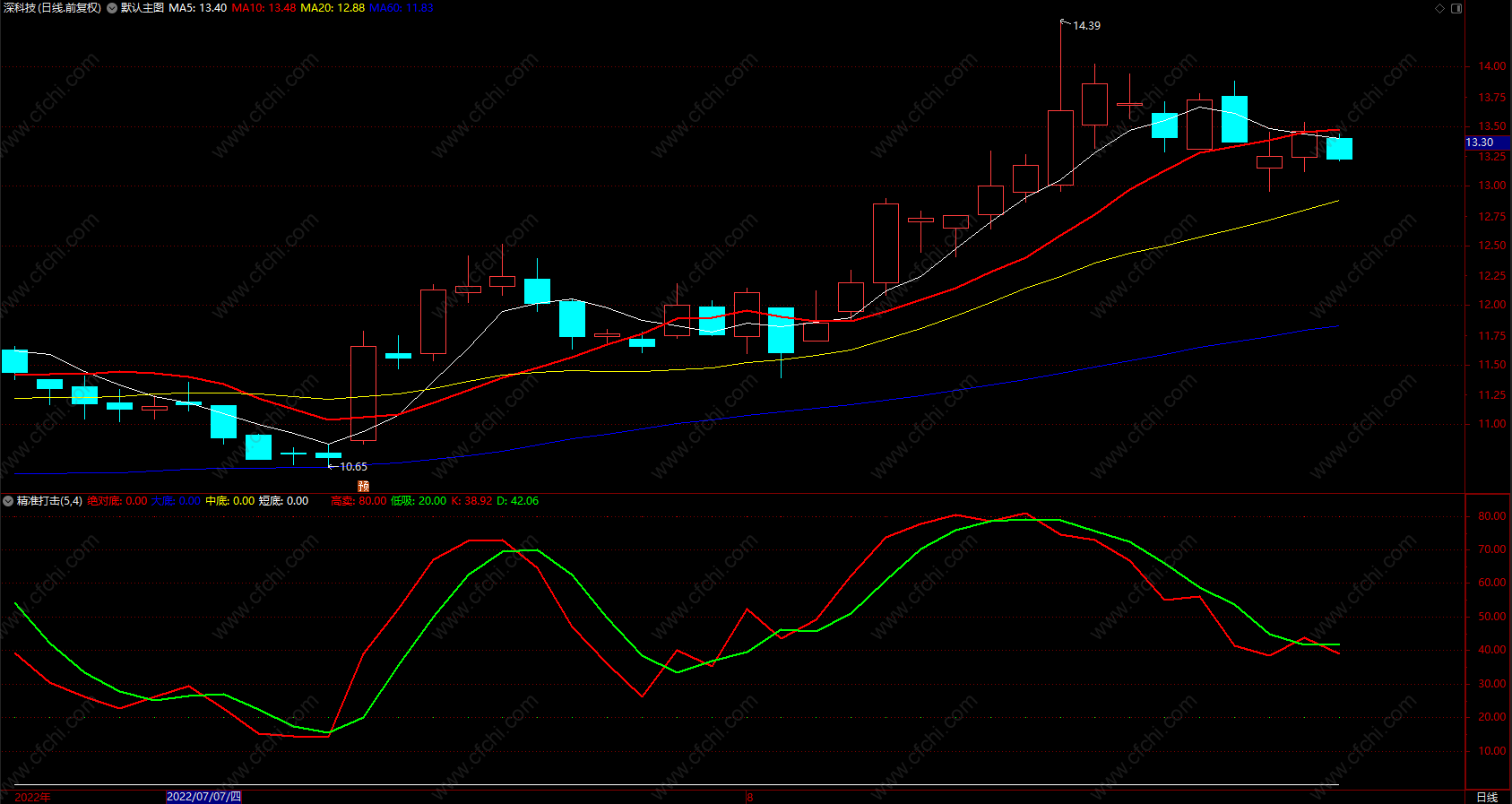This screenshot has width=1512, height=804.
Task: Click the 14.39 high price label
Action: tap(1086, 26)
